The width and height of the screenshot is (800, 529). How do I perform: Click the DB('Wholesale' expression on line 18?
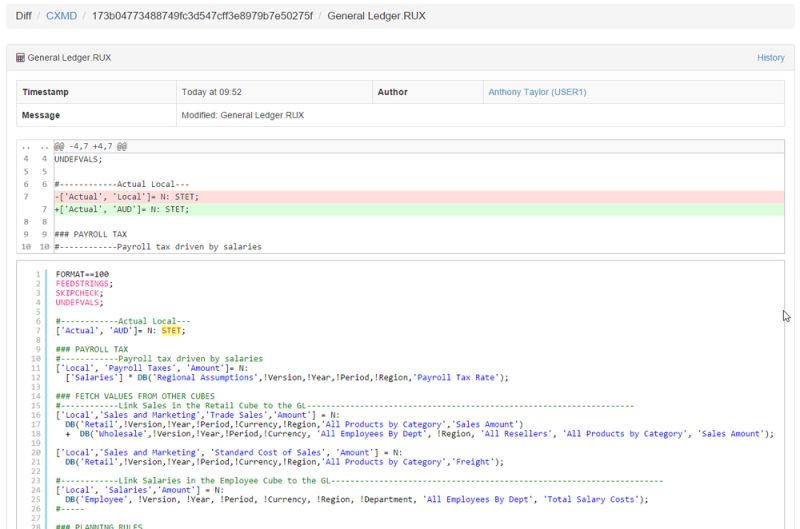[112, 434]
